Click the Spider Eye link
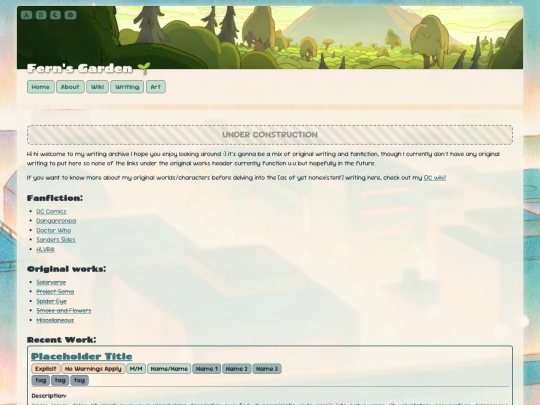The height and width of the screenshot is (405, 540). pyautogui.click(x=52, y=301)
